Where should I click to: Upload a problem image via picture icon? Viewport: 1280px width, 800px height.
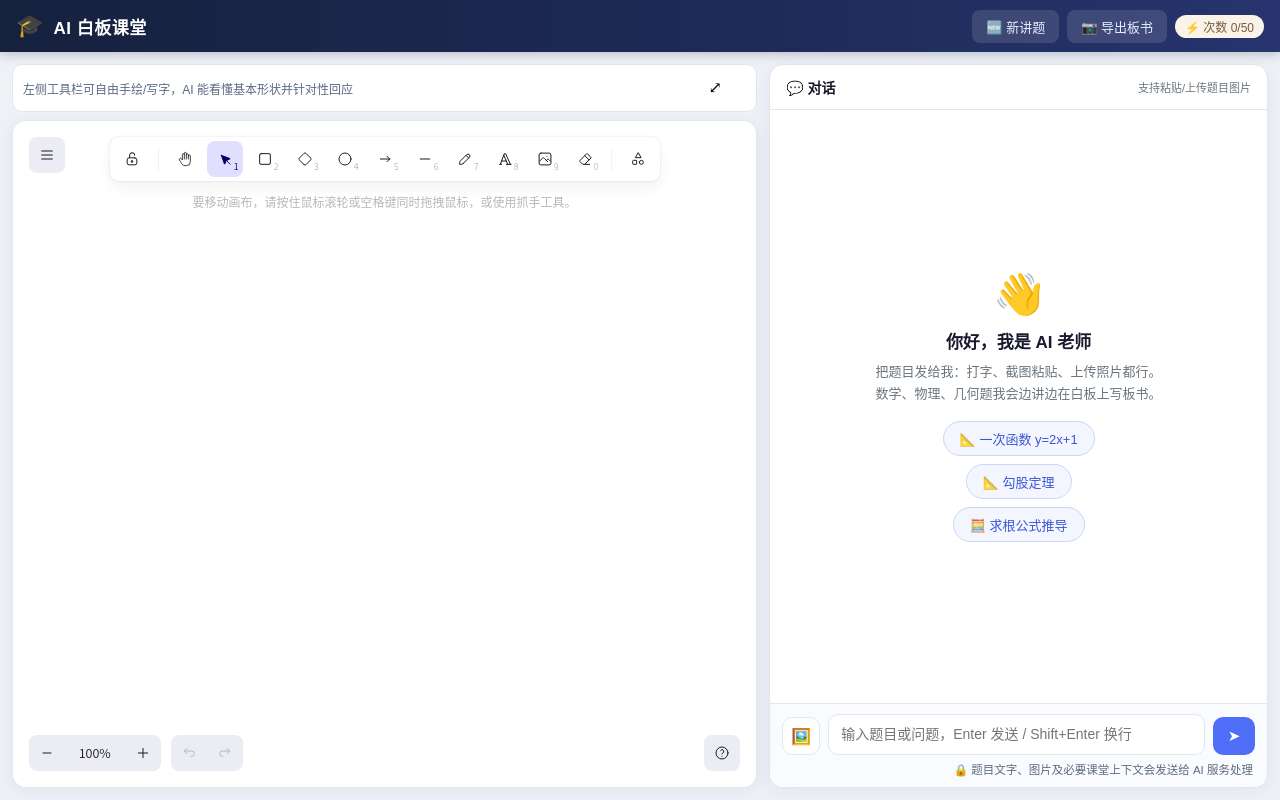[x=801, y=736]
